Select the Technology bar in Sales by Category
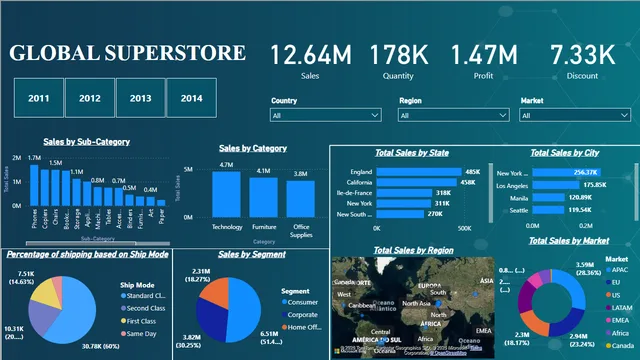Screen dimensions: 640x360 [x=227, y=194]
